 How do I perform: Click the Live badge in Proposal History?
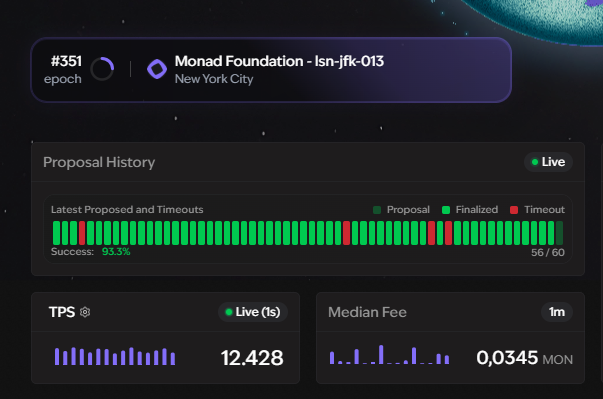pyautogui.click(x=548, y=162)
